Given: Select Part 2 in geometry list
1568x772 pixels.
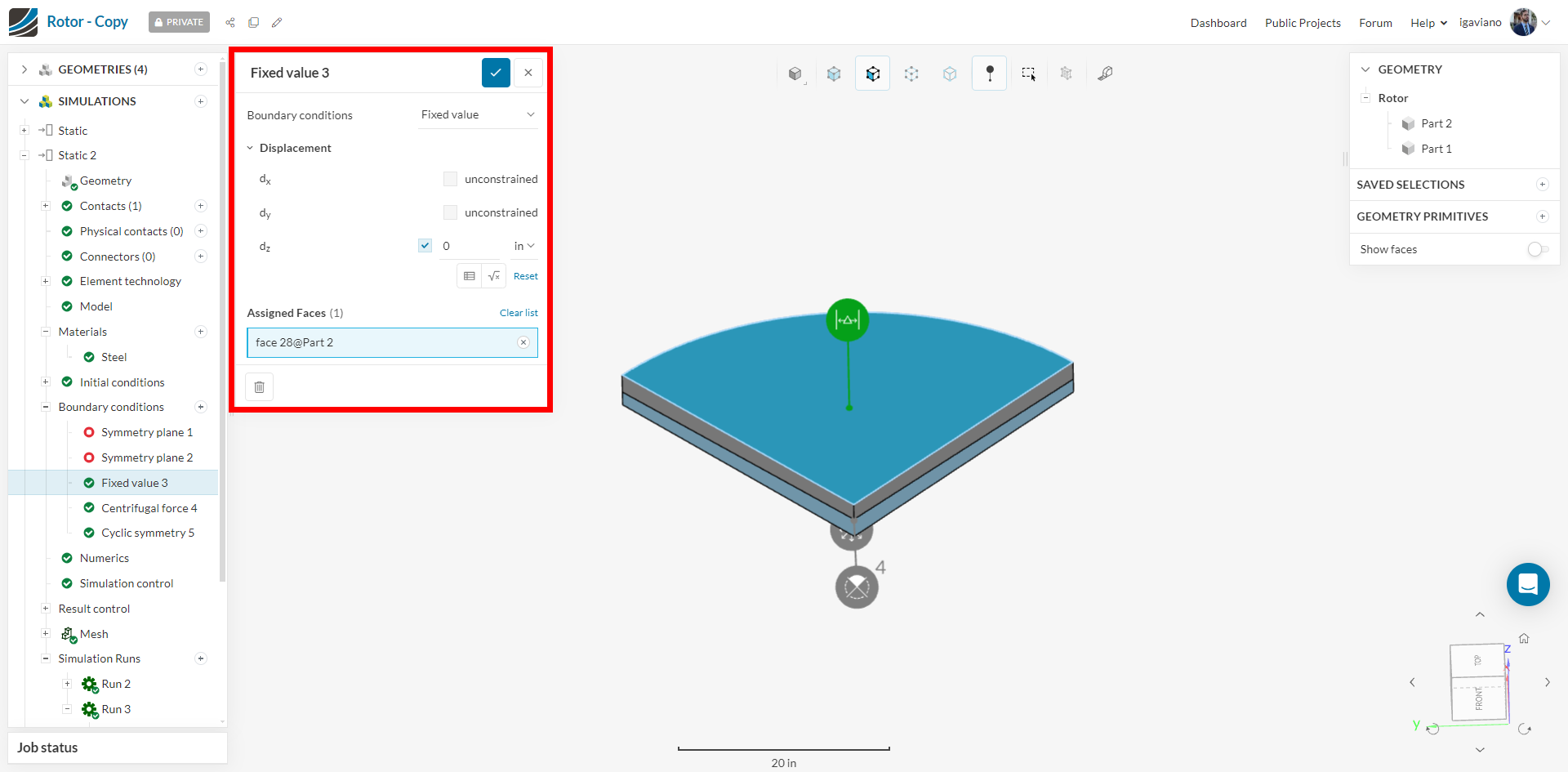Looking at the screenshot, I should click(x=1437, y=123).
